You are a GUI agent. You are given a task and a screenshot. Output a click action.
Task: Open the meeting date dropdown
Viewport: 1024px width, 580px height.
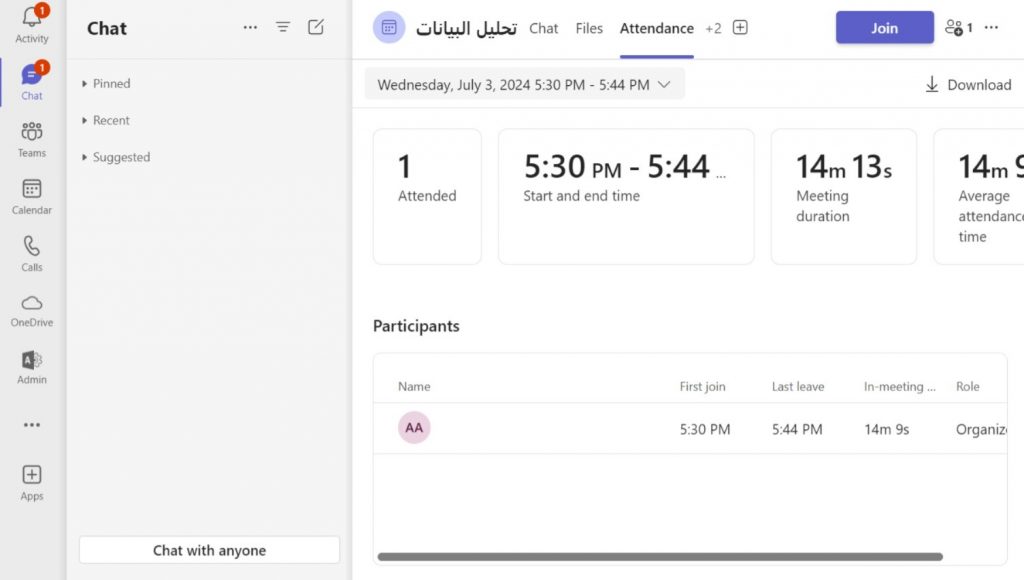coord(524,85)
